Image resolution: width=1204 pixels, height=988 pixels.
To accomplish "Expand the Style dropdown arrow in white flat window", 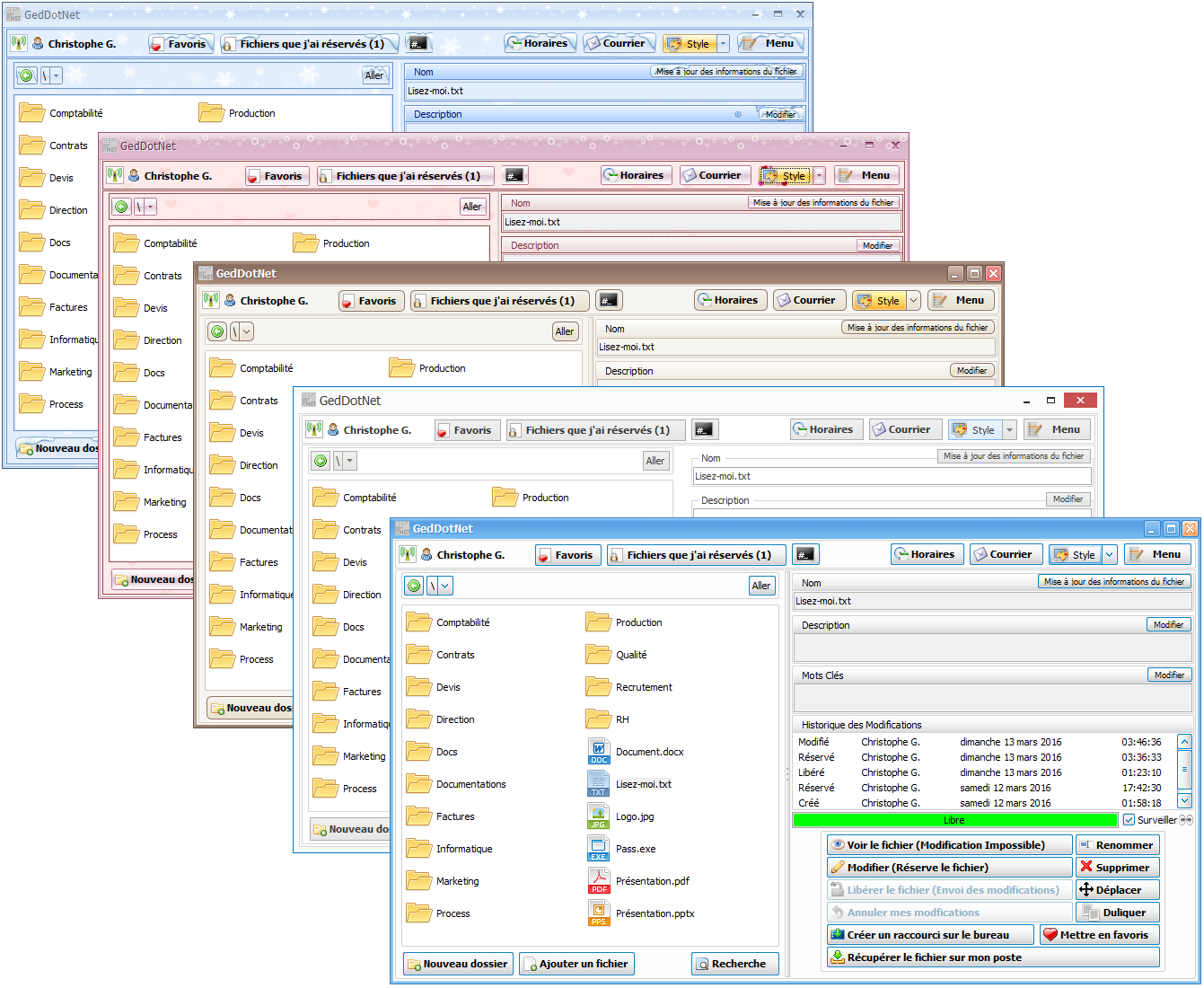I will click(1009, 430).
